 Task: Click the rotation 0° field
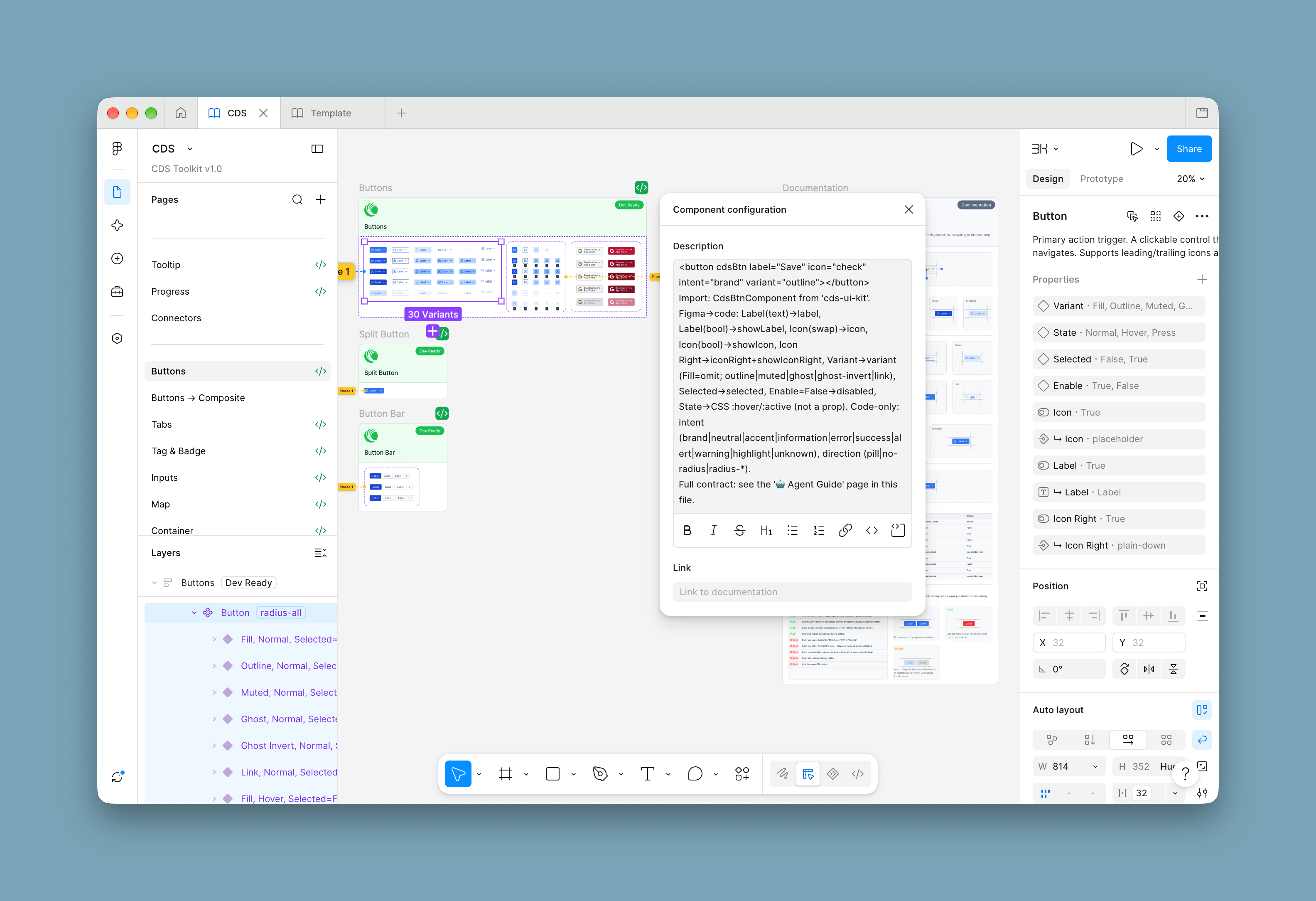pyautogui.click(x=1069, y=669)
